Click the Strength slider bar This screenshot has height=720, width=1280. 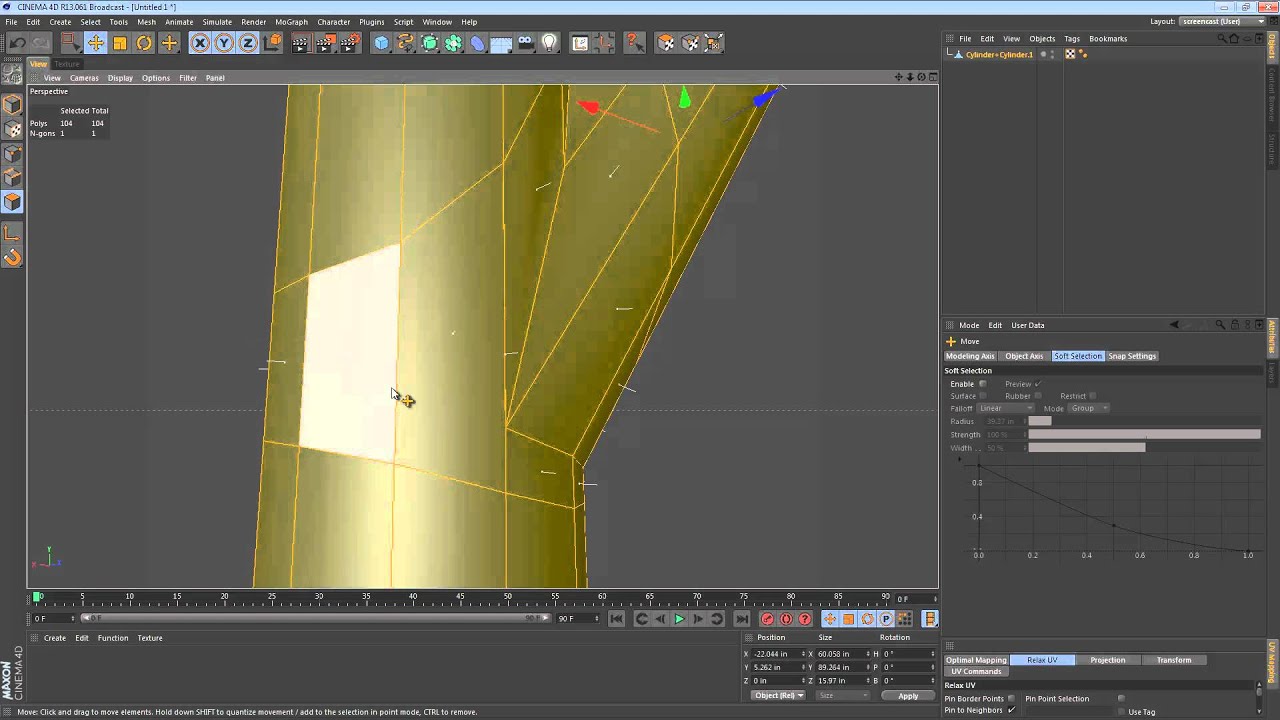click(1144, 434)
